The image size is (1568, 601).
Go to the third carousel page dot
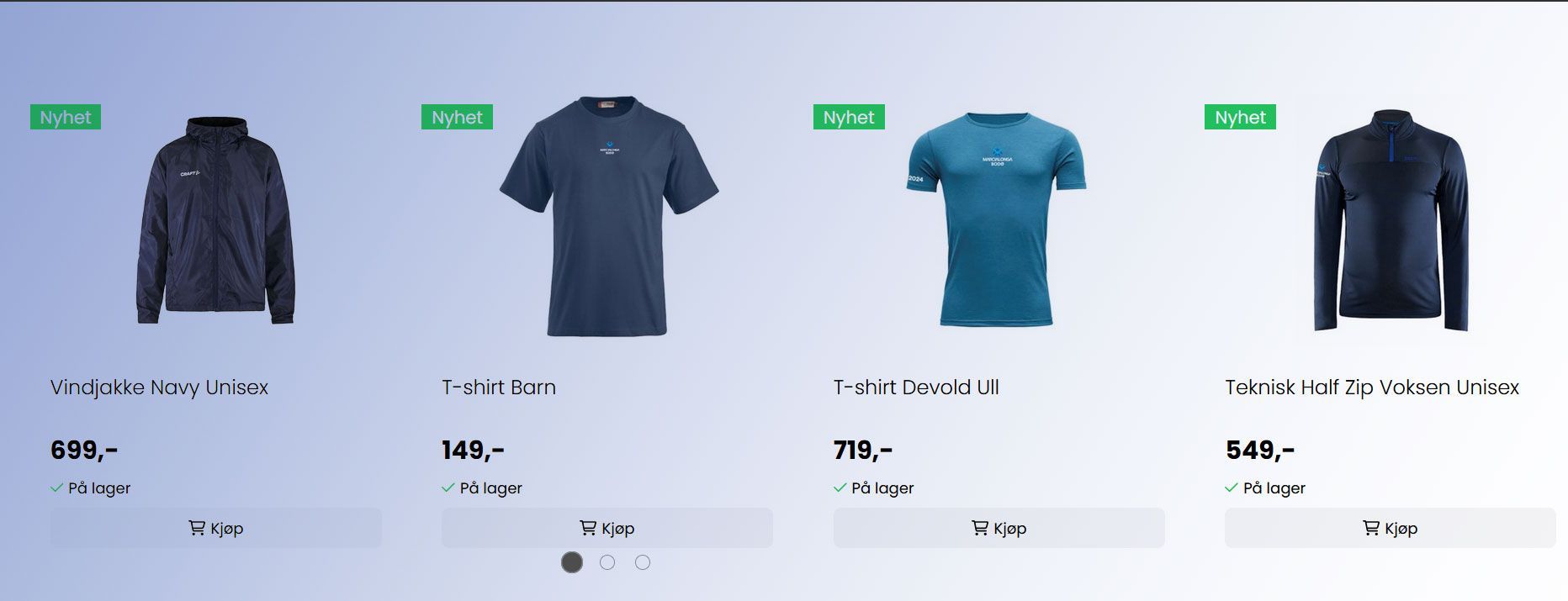click(643, 562)
